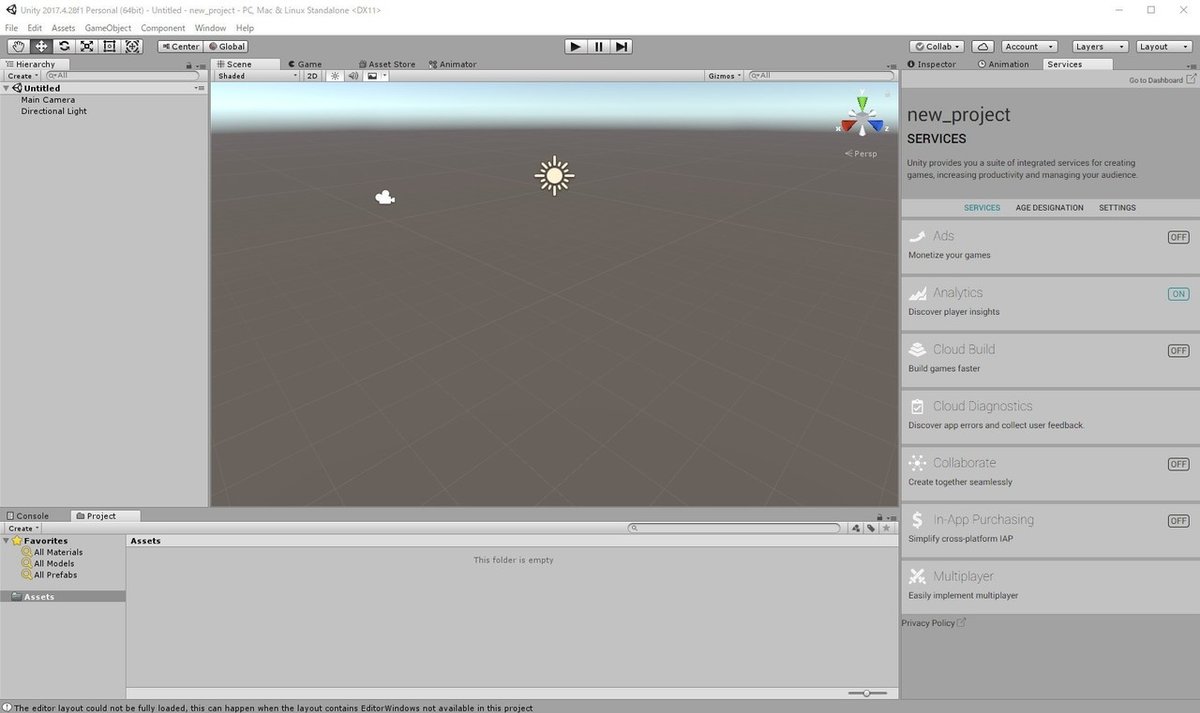1200x713 pixels.
Task: Select the Scale tool
Action: [87, 46]
